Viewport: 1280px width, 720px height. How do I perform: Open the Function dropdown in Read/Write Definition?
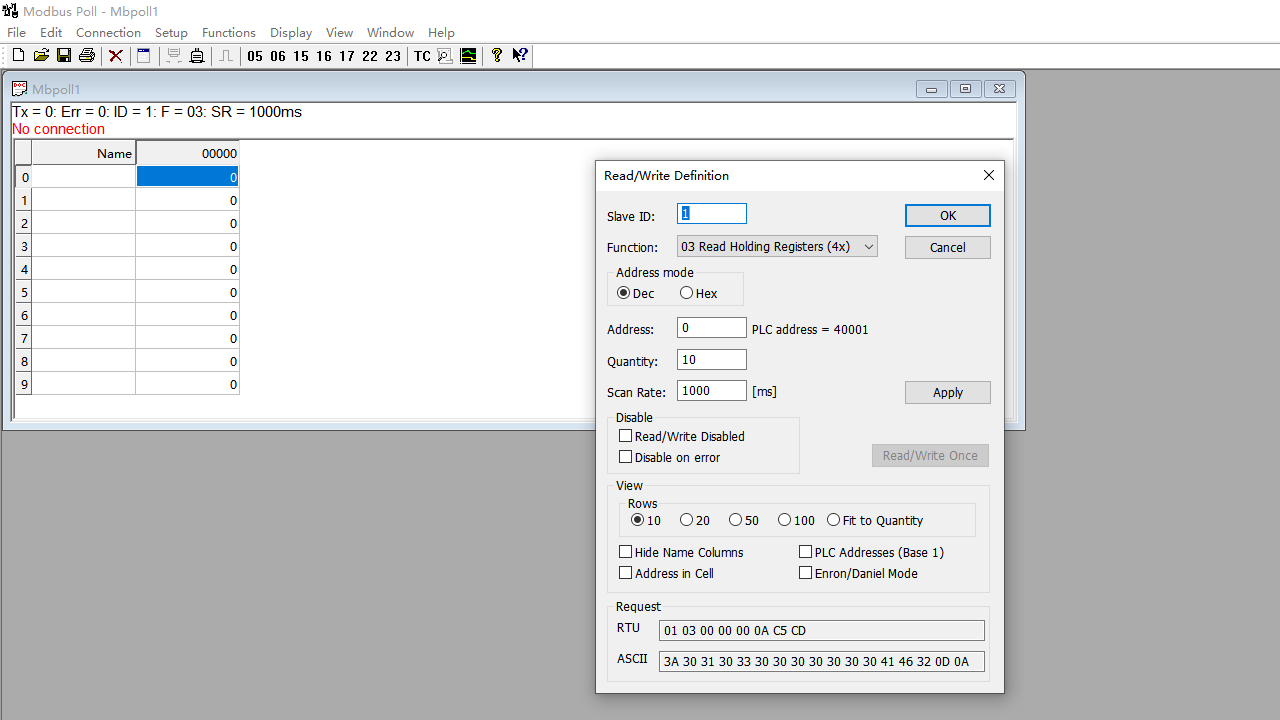[868, 246]
